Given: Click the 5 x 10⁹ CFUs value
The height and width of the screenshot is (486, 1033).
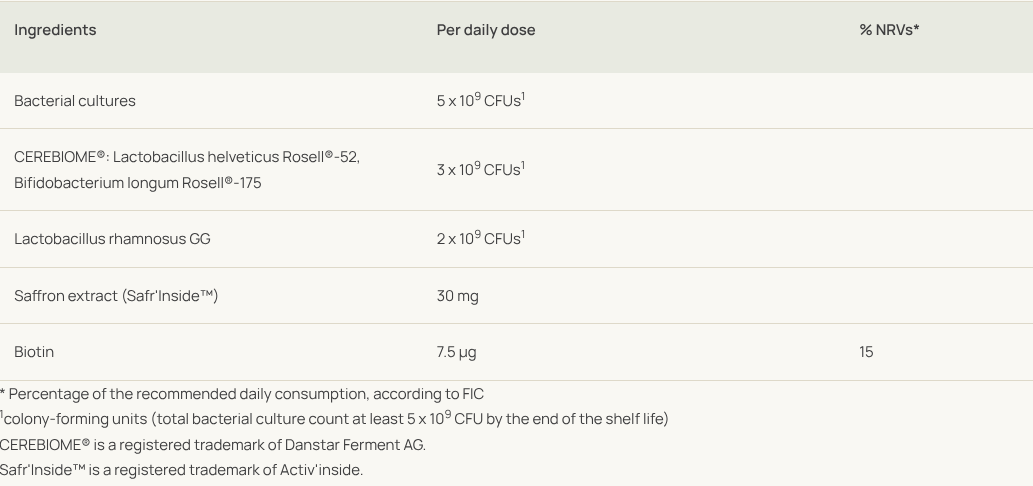Looking at the screenshot, I should tap(478, 101).
